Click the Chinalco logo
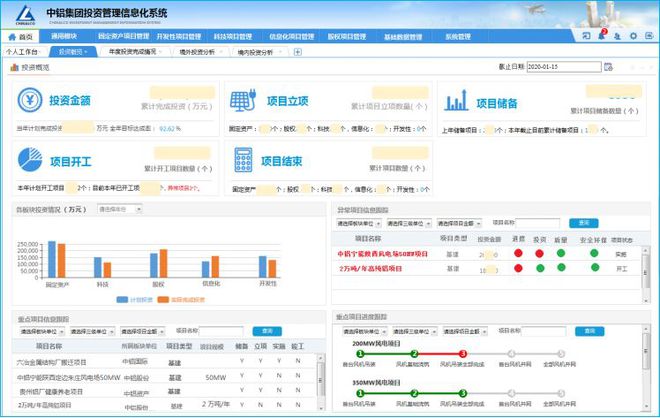The image size is (660, 418). pyautogui.click(x=25, y=15)
